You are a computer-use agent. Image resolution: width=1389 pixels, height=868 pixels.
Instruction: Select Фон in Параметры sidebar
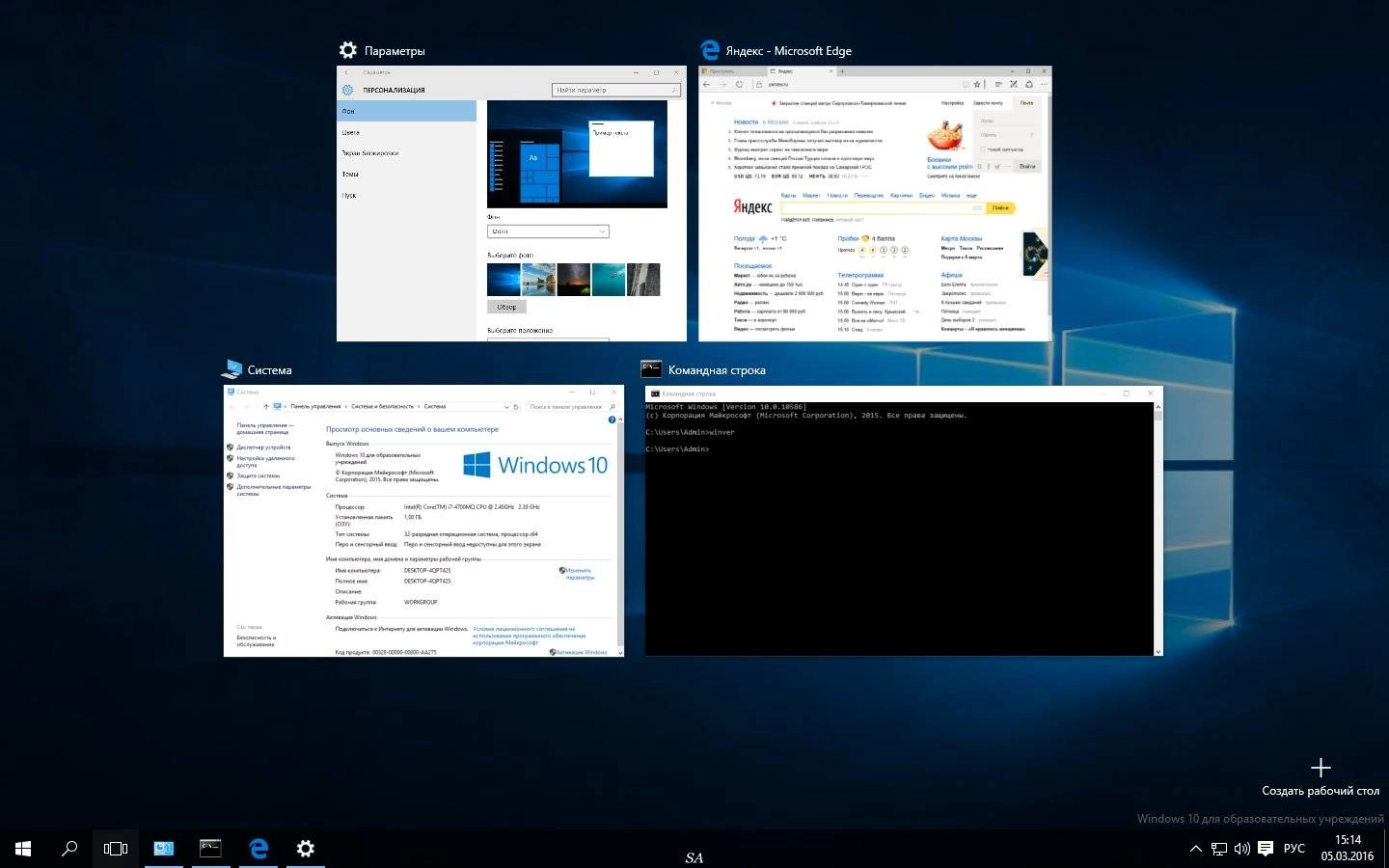[x=406, y=111]
